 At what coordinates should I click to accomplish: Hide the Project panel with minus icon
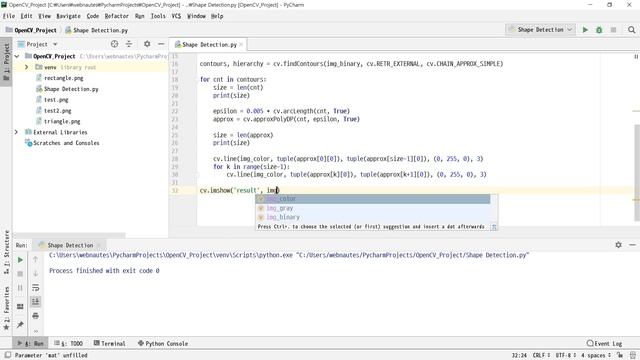click(161, 44)
